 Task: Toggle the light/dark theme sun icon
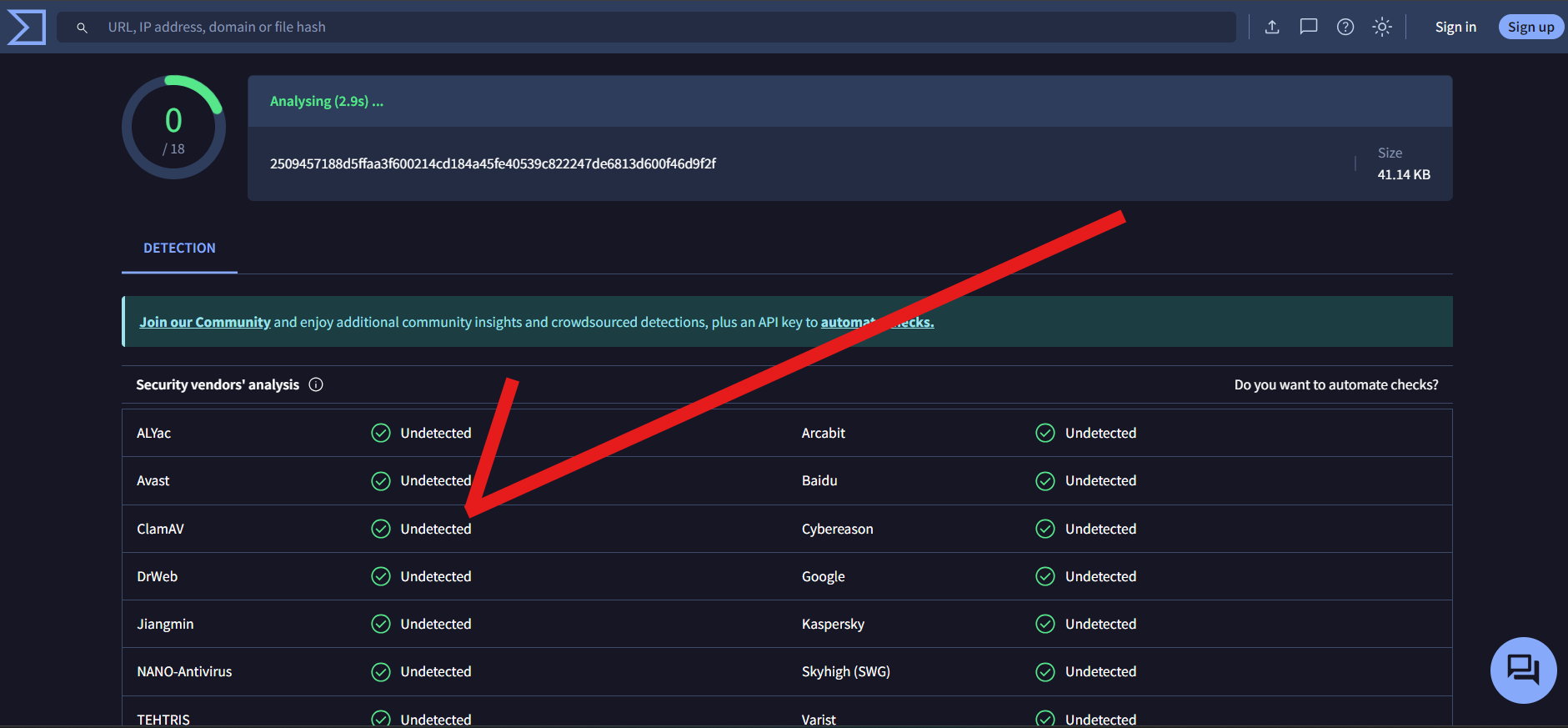click(x=1382, y=27)
